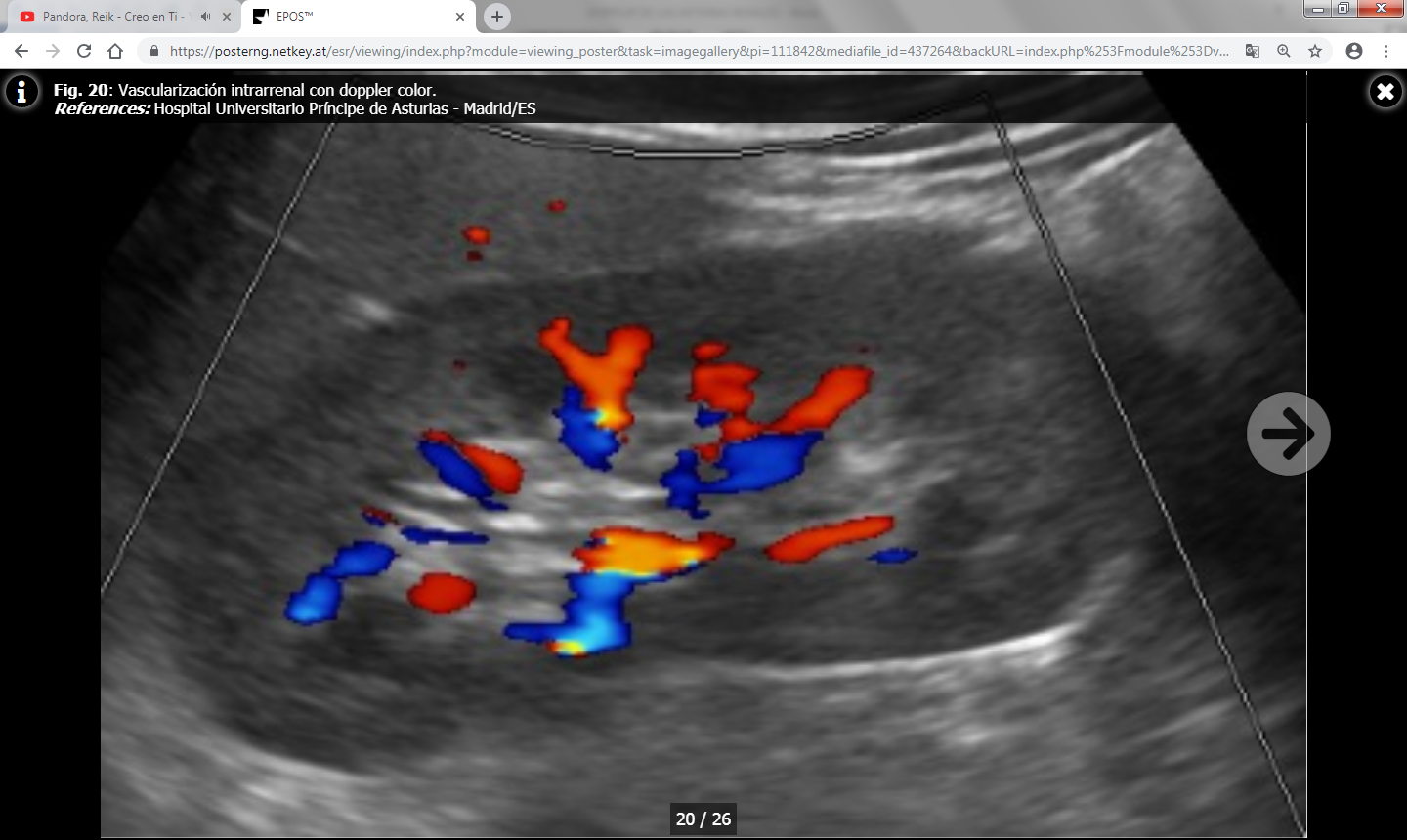Bookmark this page with the star
Image resolution: width=1407 pixels, height=840 pixels.
[x=1315, y=51]
